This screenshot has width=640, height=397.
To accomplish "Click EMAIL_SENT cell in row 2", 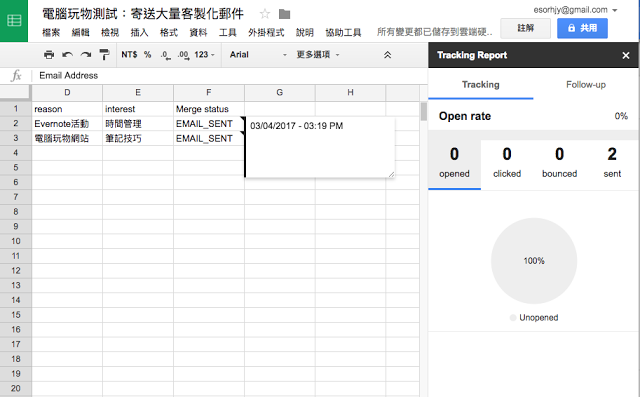I will point(209,124).
